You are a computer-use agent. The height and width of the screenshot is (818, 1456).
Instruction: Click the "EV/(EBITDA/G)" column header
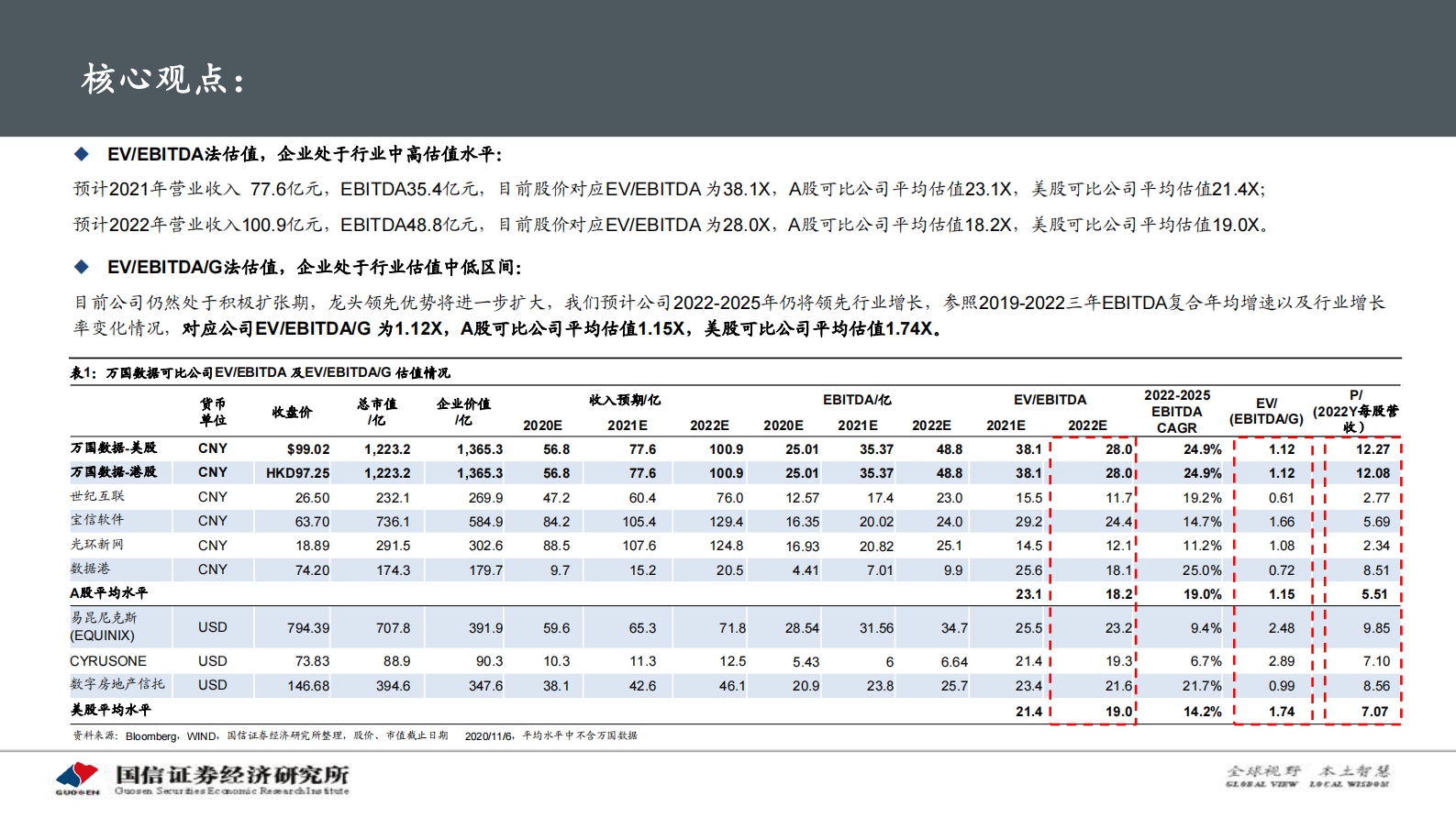(x=1266, y=411)
